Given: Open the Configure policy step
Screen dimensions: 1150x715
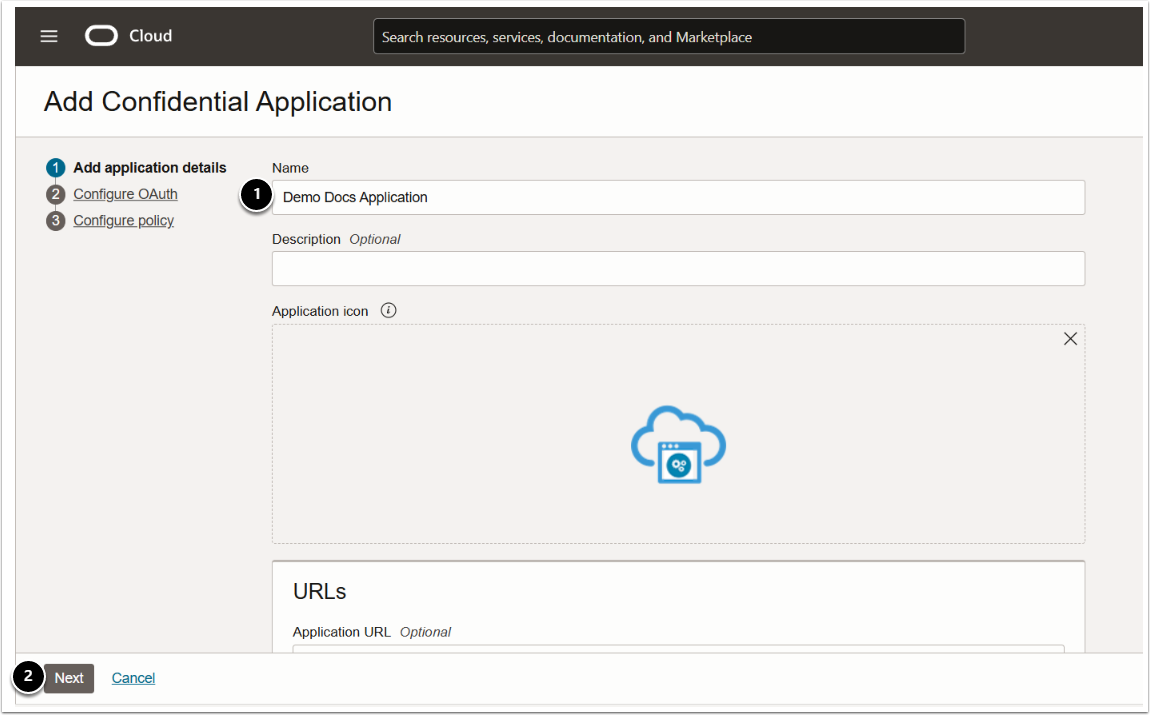Looking at the screenshot, I should point(123,220).
